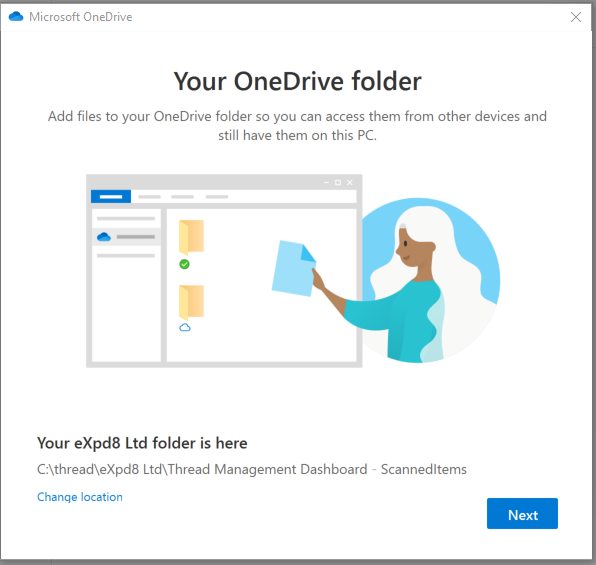Click the blue document held by the woman
596x565 pixels.
coord(293,268)
